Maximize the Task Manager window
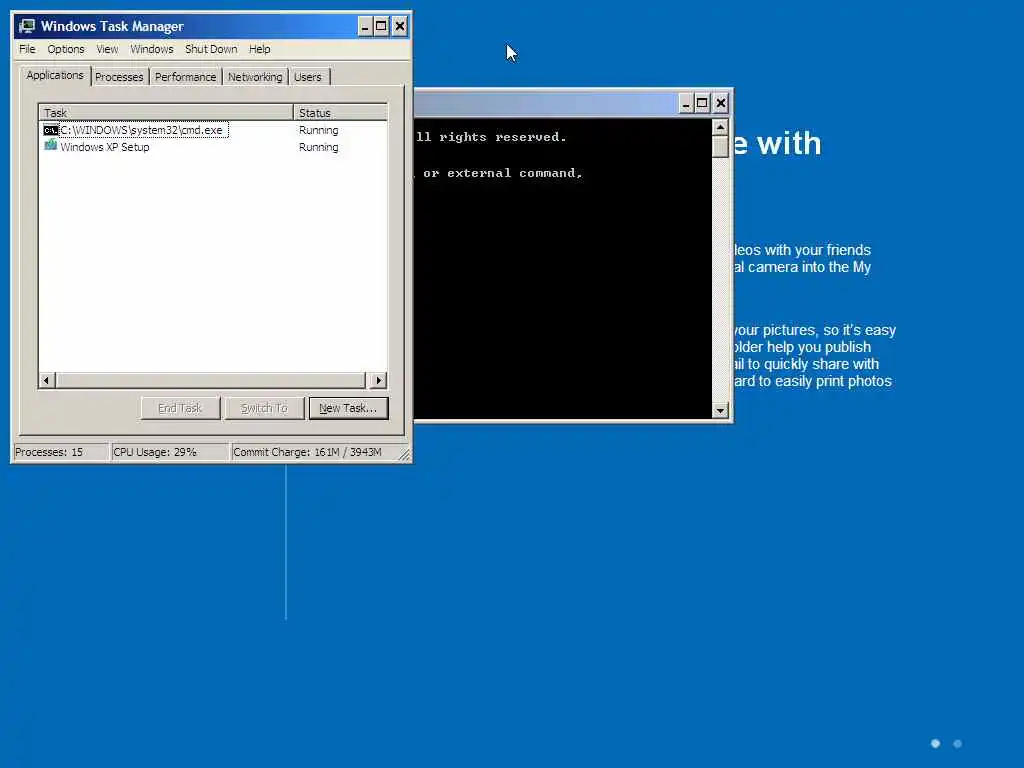Image resolution: width=1024 pixels, height=768 pixels. (x=381, y=26)
